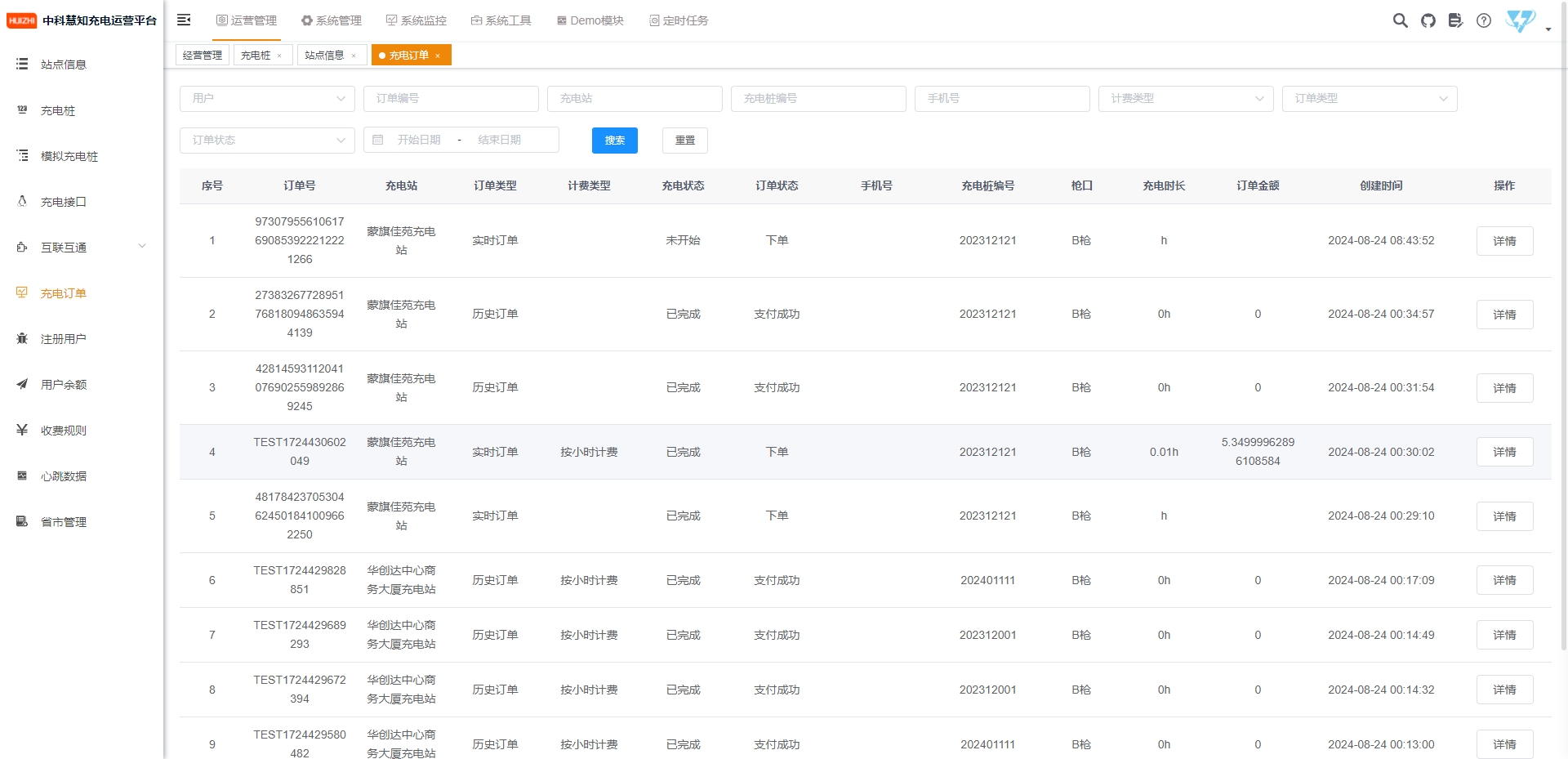Click the 站点信息 sidebar icon
The width and height of the screenshot is (1568, 759).
(x=22, y=64)
